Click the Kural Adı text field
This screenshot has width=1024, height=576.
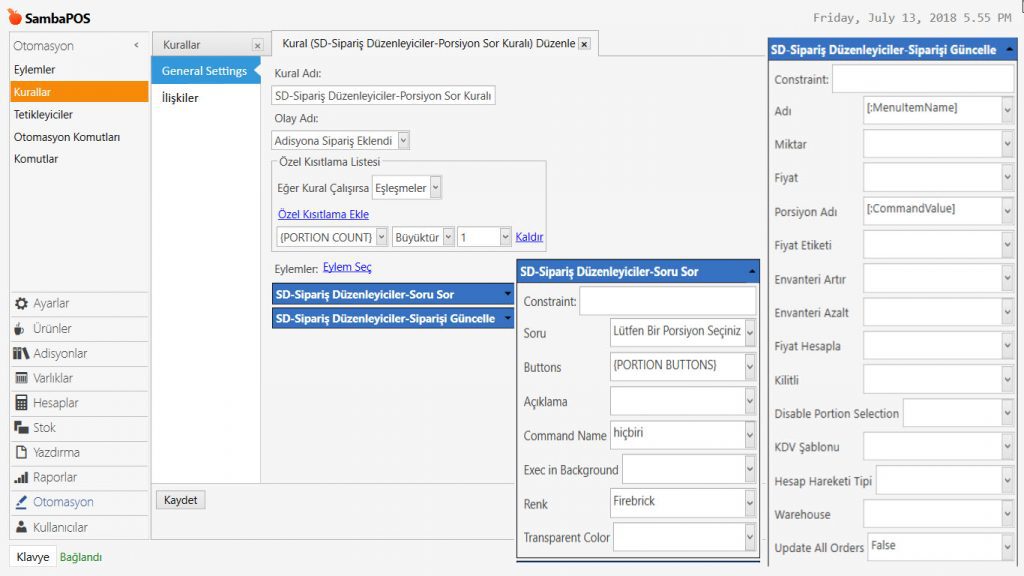384,96
